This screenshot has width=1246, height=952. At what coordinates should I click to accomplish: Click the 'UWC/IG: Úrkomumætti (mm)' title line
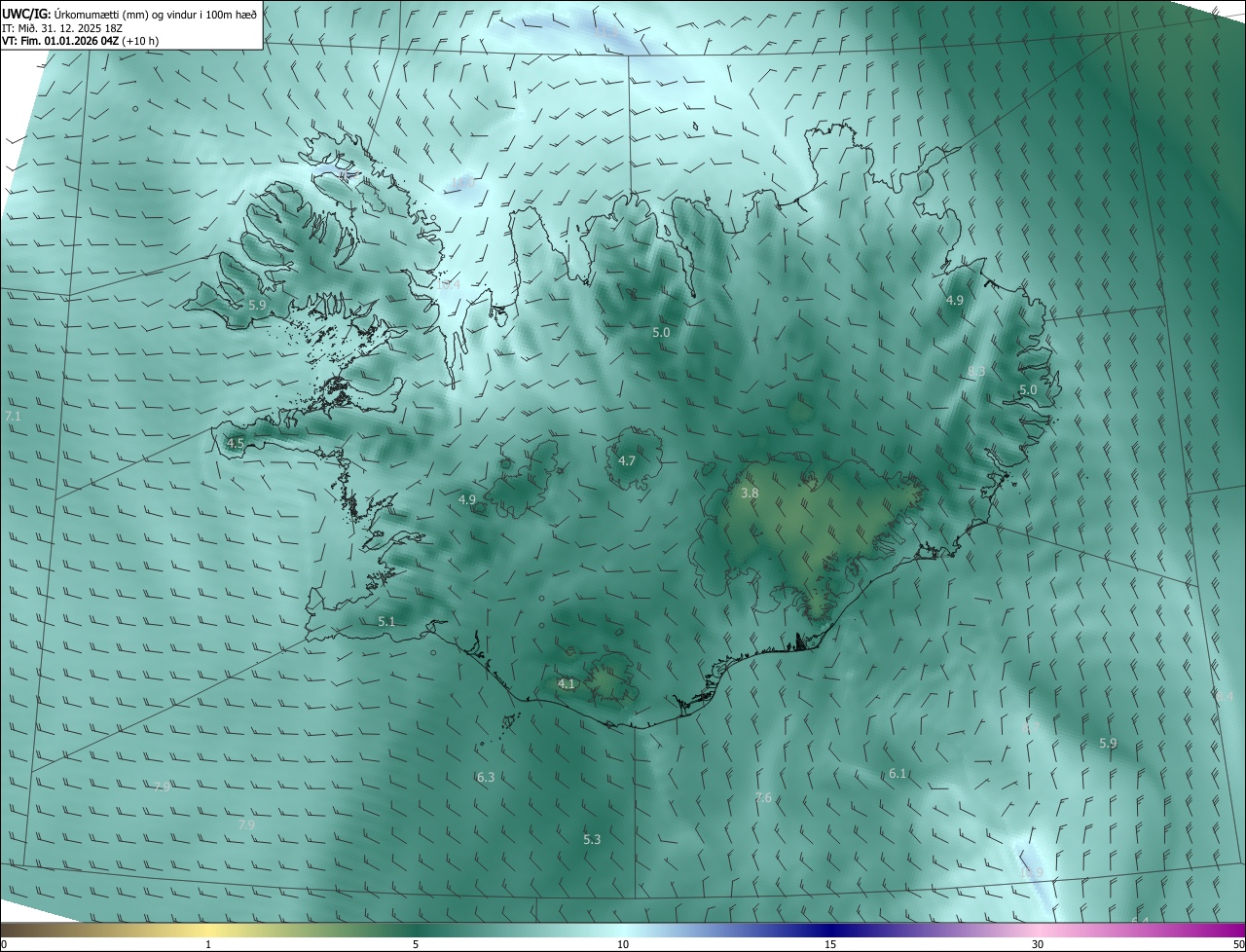coord(130,14)
